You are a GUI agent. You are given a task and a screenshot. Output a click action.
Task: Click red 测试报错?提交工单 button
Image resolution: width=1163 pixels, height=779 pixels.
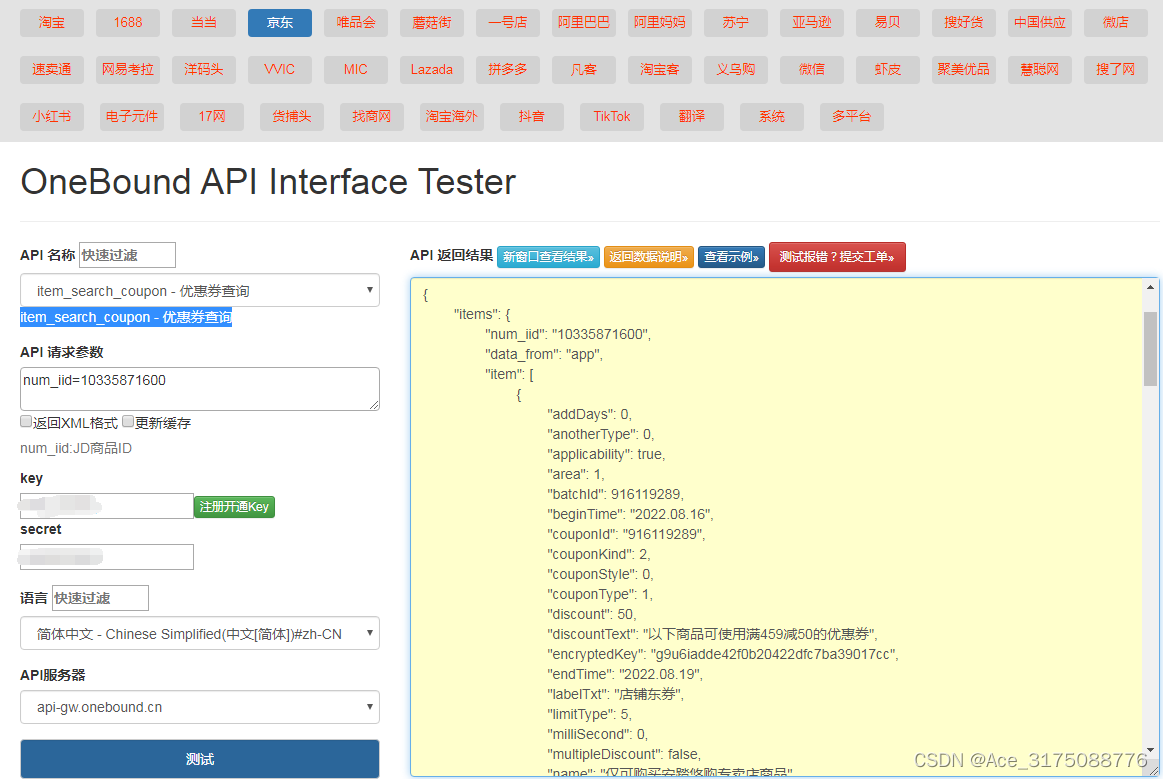837,257
